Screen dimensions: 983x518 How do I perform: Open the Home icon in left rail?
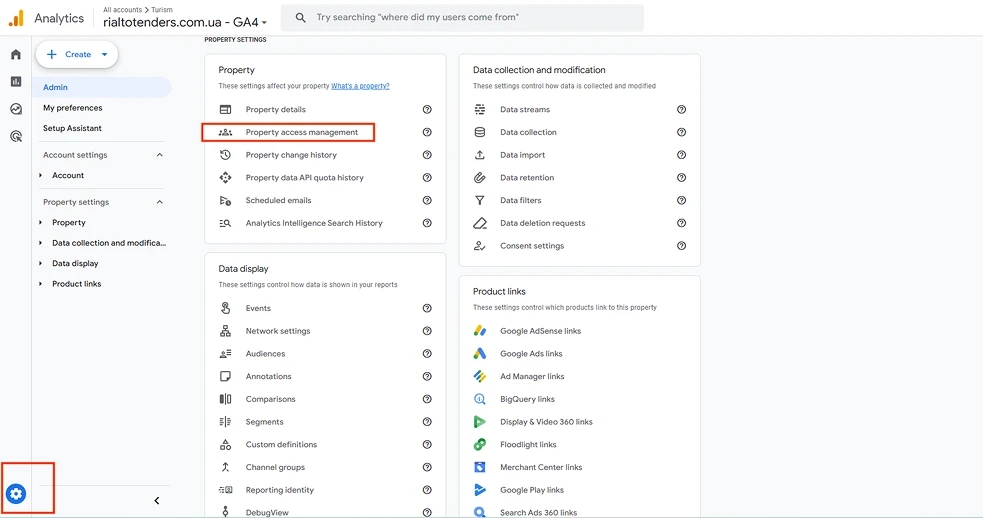16,55
